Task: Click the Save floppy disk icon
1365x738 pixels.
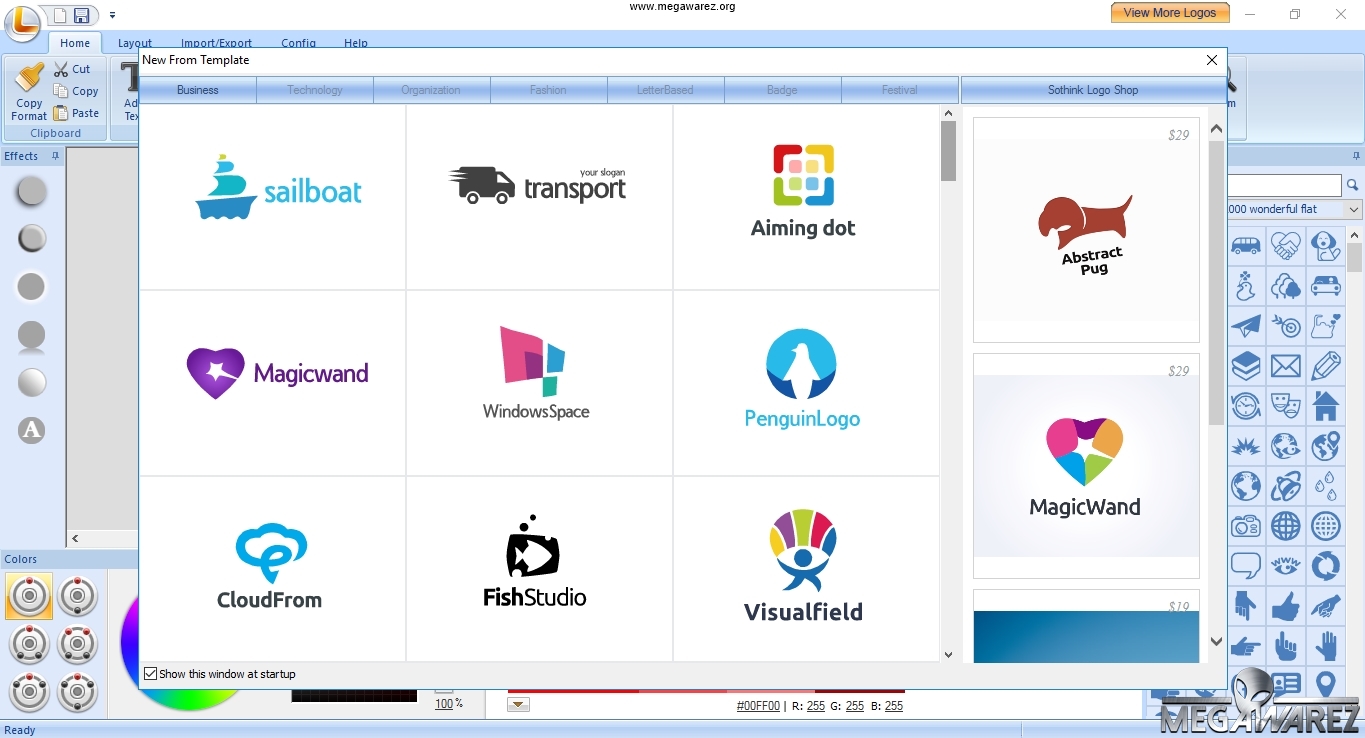Action: pyautogui.click(x=81, y=15)
